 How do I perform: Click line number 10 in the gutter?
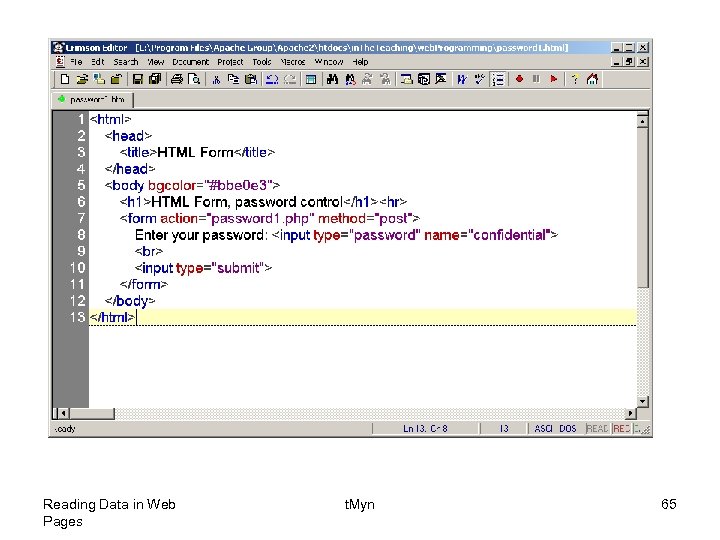pyautogui.click(x=78, y=268)
